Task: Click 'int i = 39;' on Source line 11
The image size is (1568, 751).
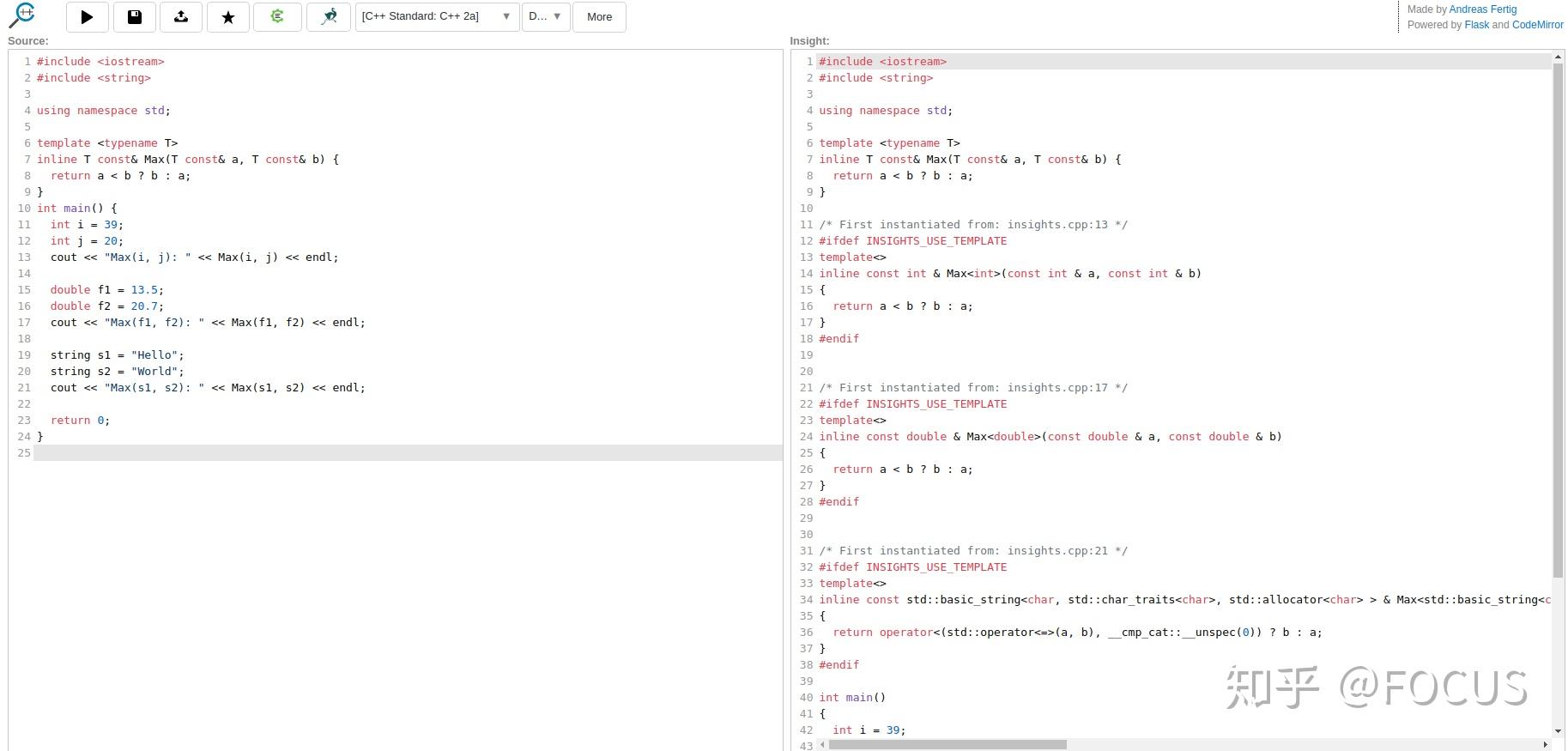Action: pos(87,225)
